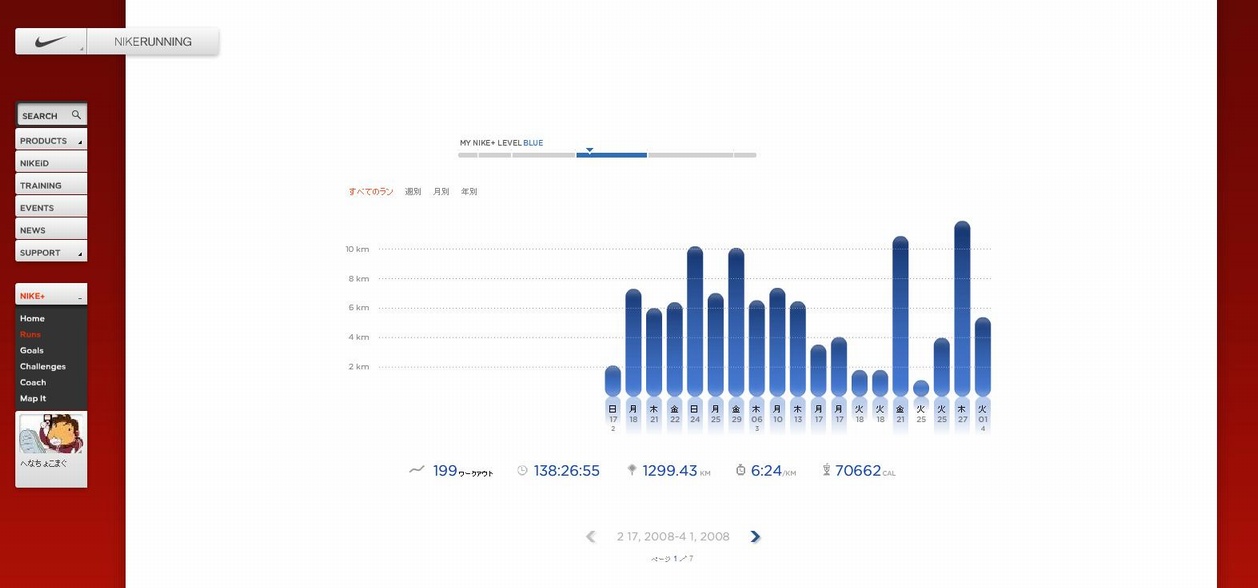The height and width of the screenshot is (588, 1258).
Task: Click the 70662 CAL total
Action: click(x=866, y=470)
